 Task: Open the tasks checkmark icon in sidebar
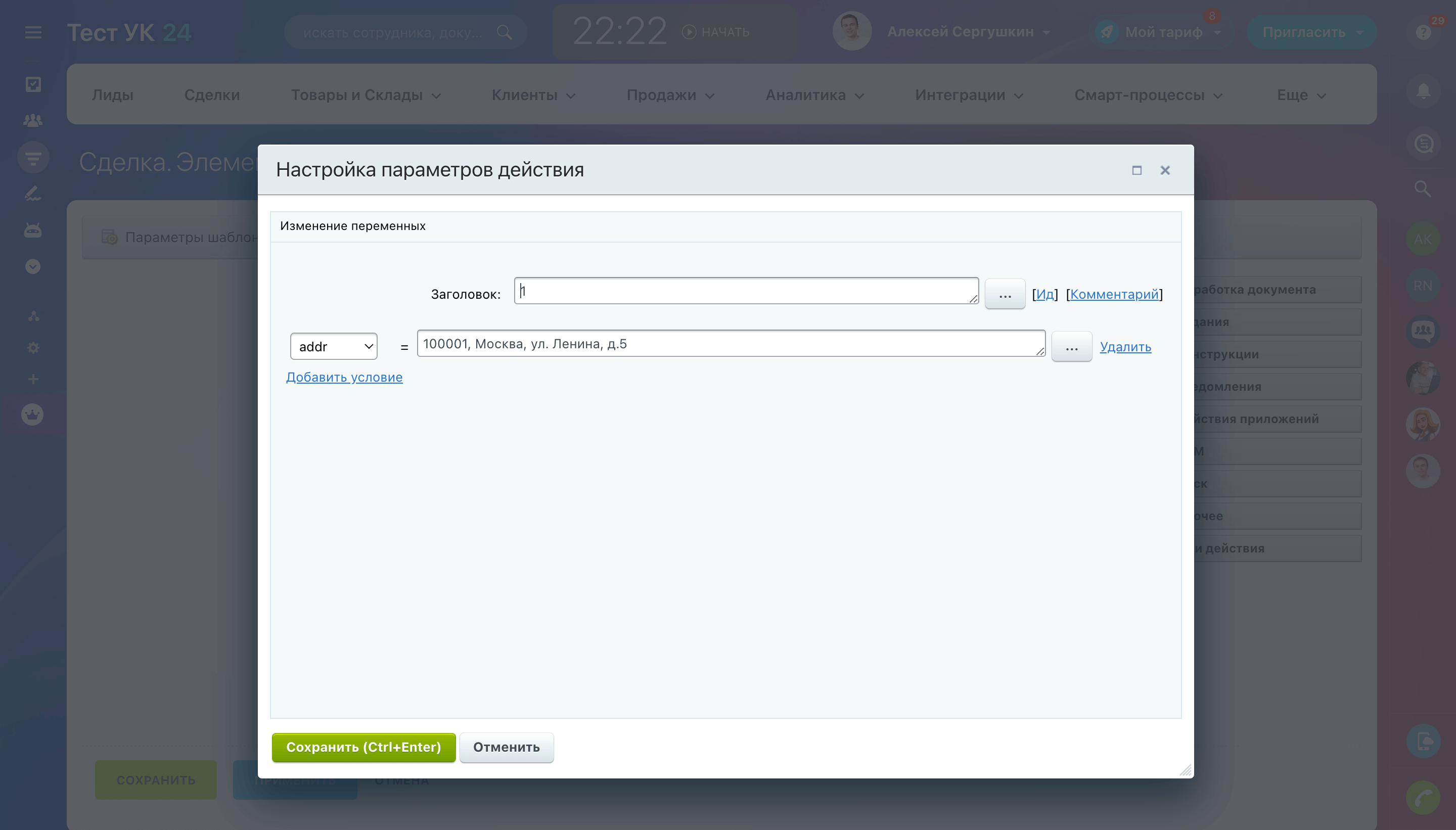point(33,84)
